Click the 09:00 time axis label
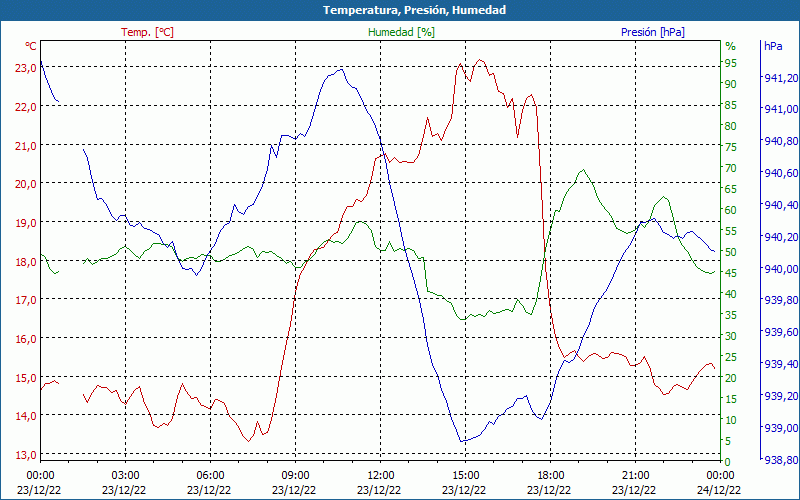The image size is (800, 500). (x=295, y=476)
